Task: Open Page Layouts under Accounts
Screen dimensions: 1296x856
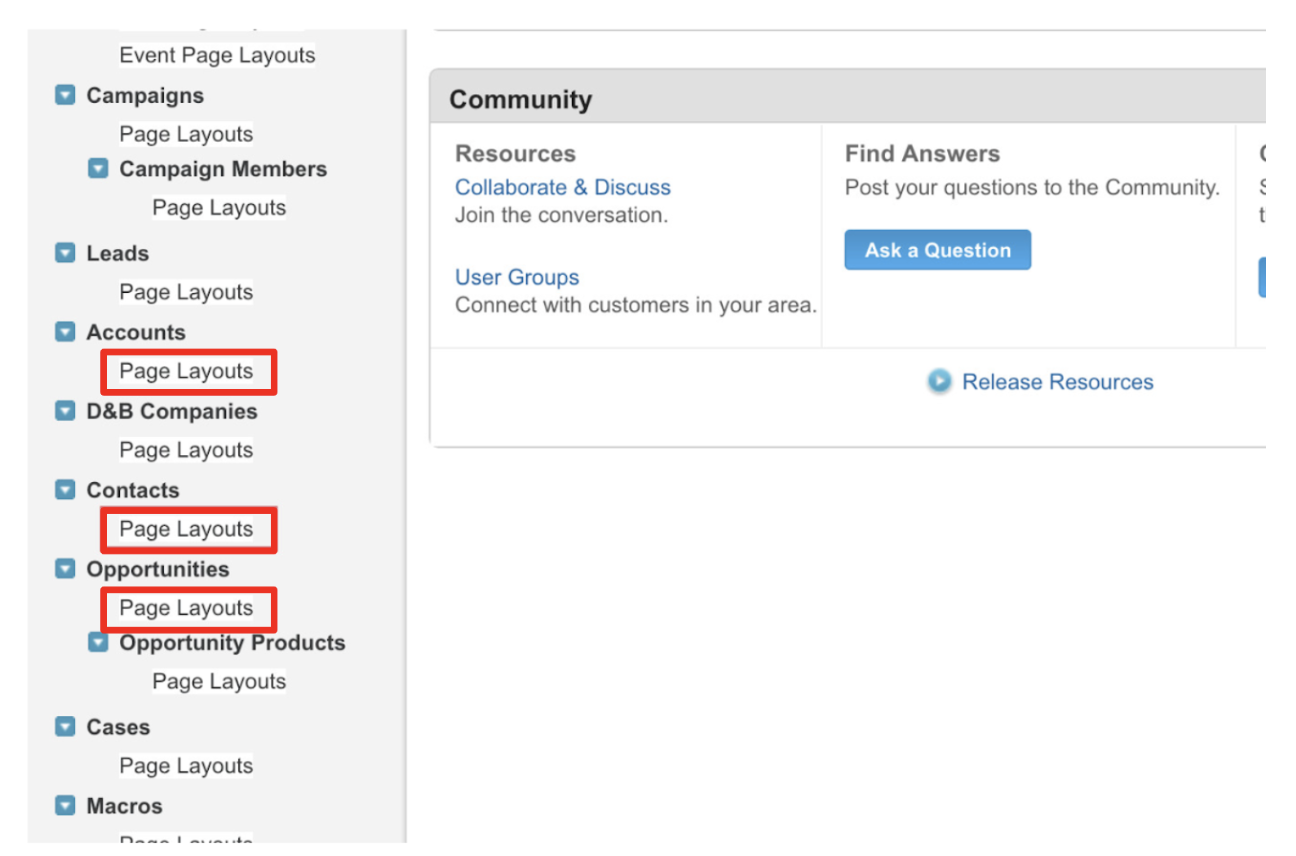Action: (186, 371)
